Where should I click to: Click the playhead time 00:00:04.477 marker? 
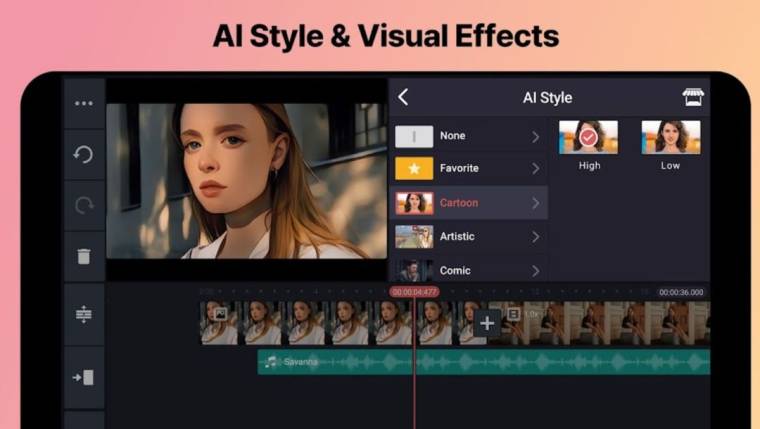[414, 292]
